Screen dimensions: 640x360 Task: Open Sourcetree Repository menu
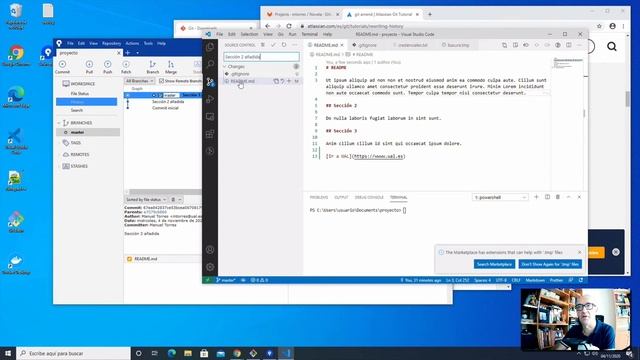click(x=111, y=43)
